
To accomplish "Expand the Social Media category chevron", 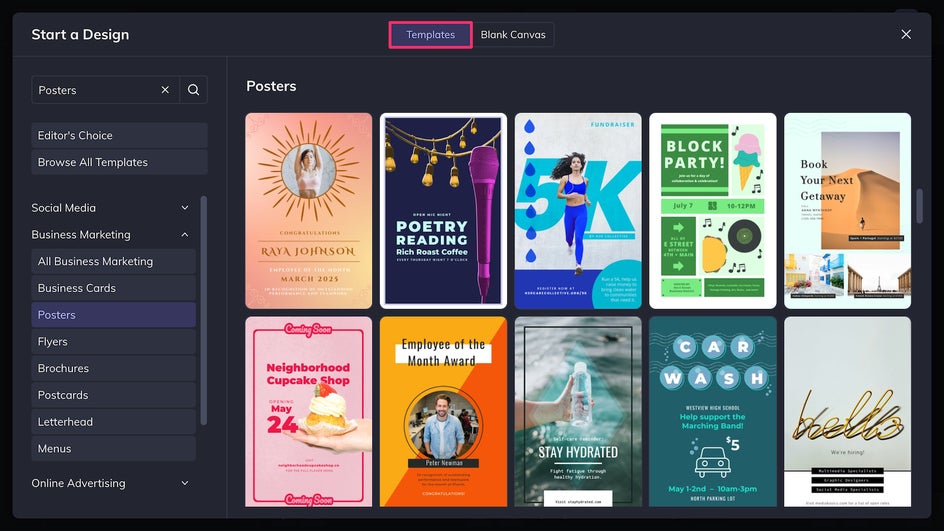I will (x=185, y=208).
